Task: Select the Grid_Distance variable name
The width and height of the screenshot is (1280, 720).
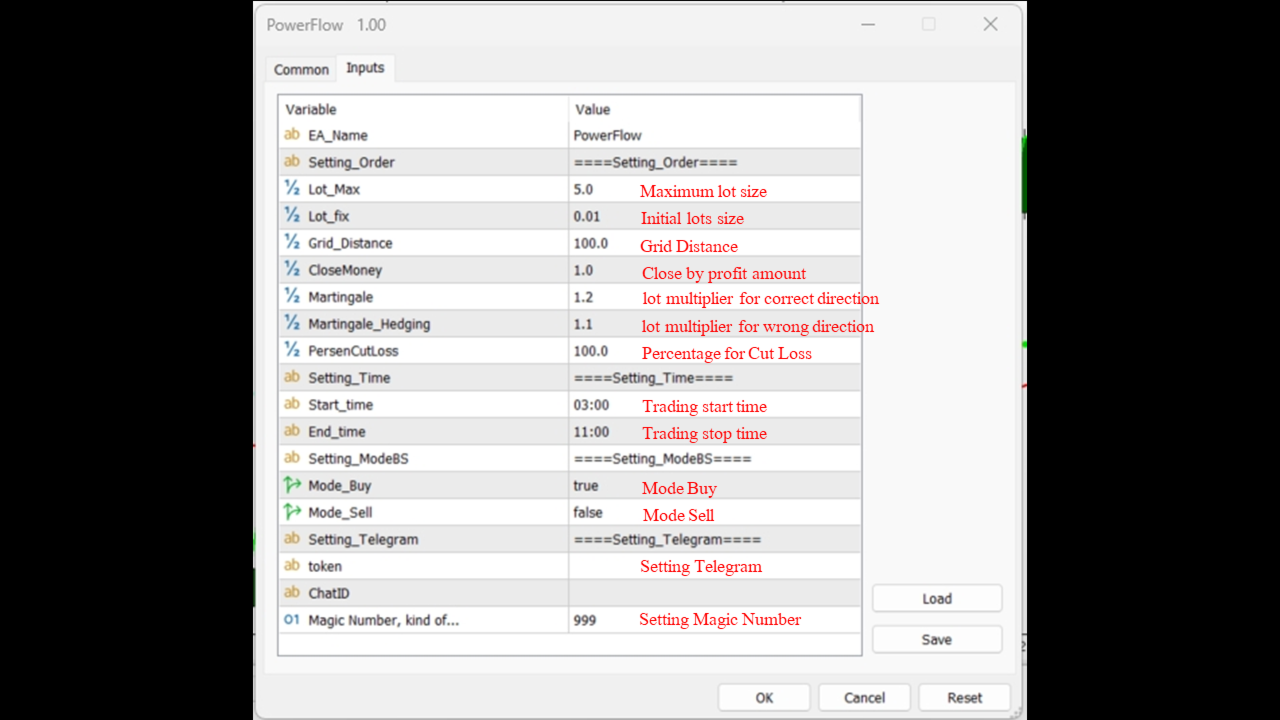Action: coord(350,244)
